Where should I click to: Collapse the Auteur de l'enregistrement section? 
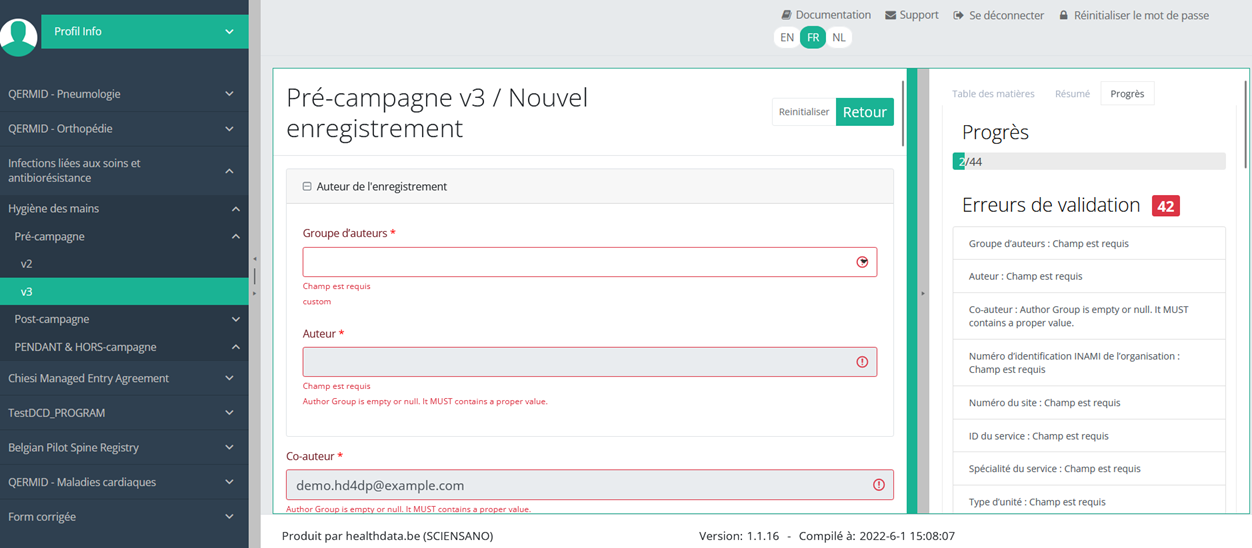click(x=307, y=187)
